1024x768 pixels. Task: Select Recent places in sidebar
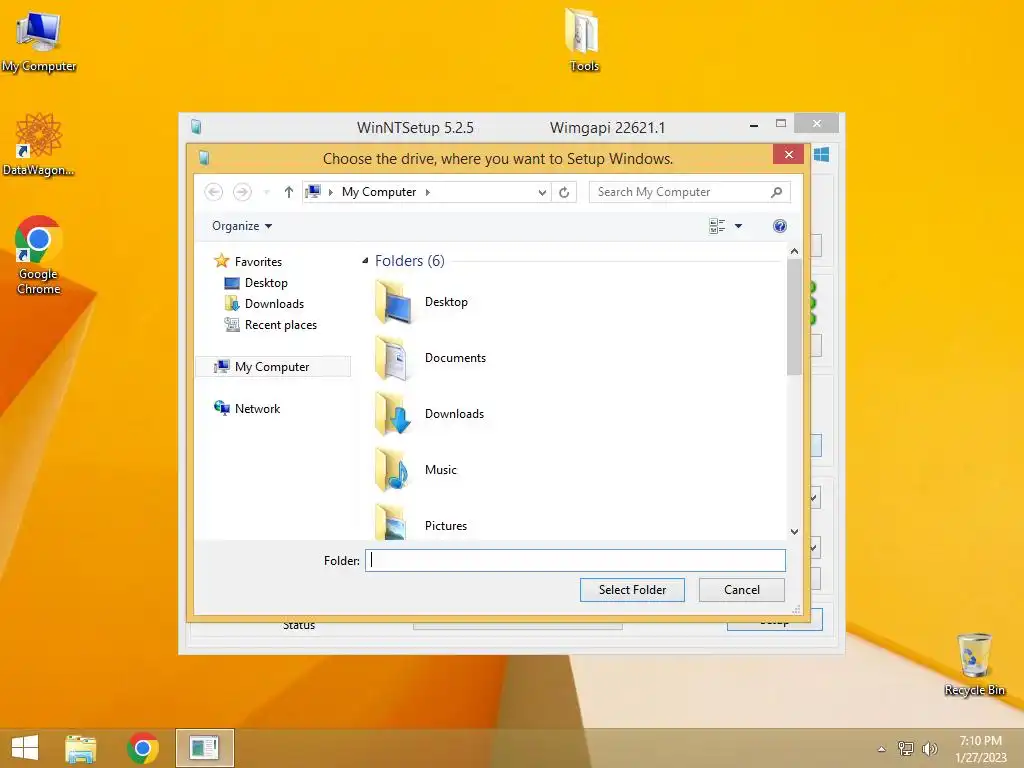pyautogui.click(x=270, y=325)
